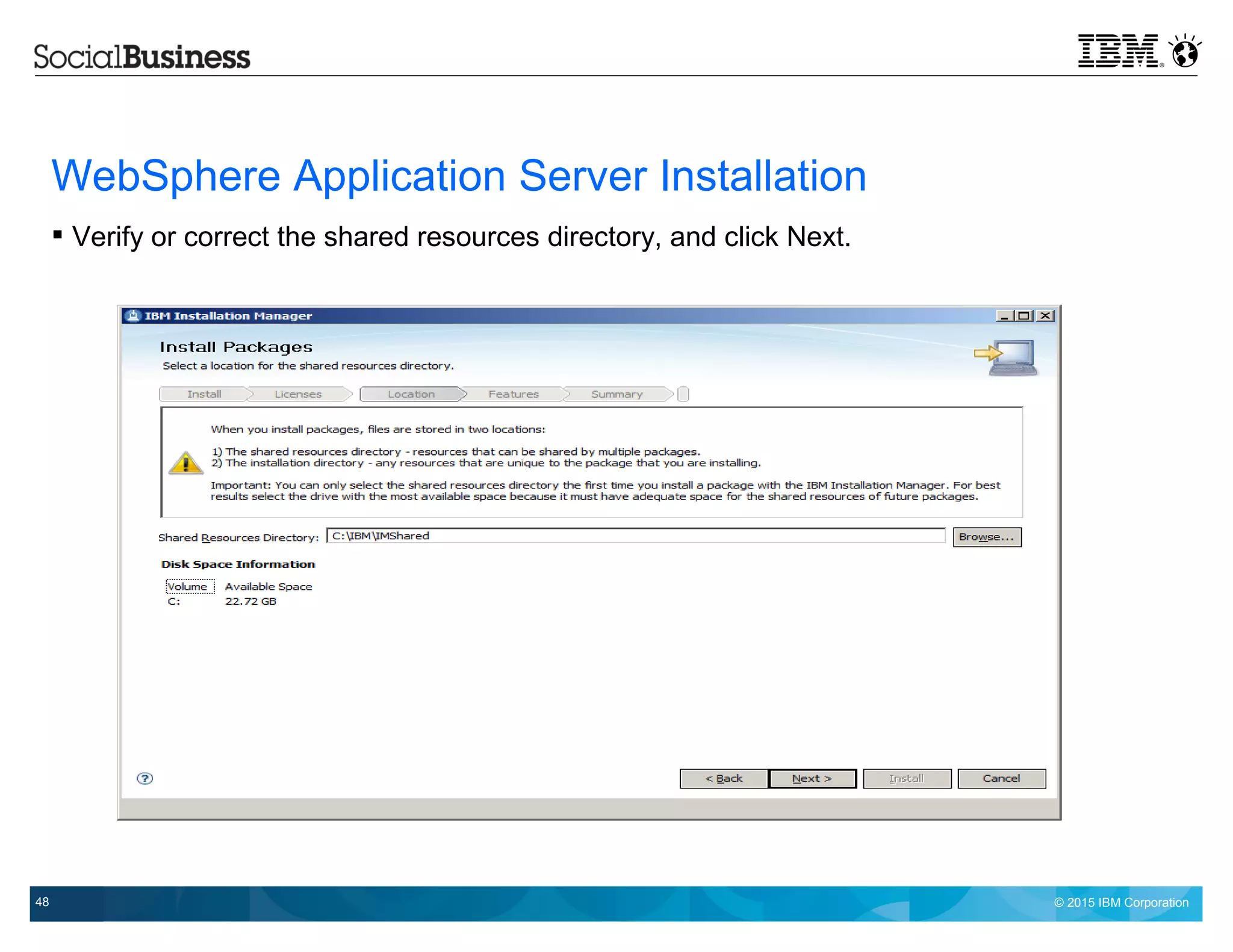Viewport: 1233px width, 952px height.
Task: Click the 22.72 GB available space value
Action: point(250,601)
